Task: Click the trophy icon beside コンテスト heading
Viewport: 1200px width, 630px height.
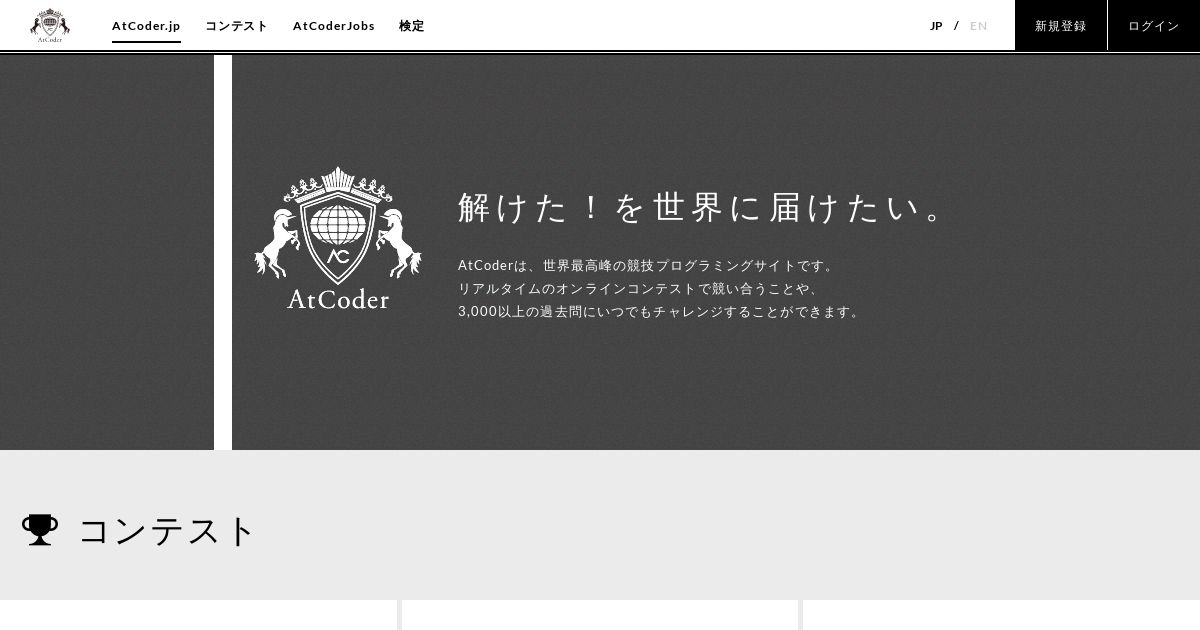Action: [40, 530]
